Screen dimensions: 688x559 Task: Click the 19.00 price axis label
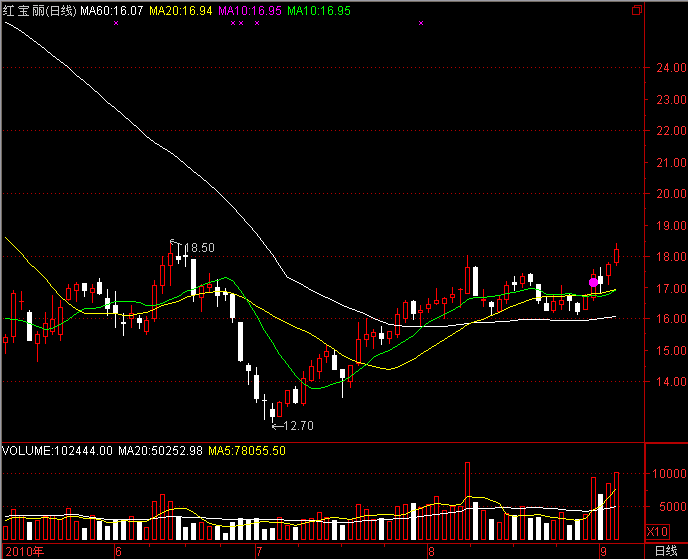coord(671,226)
